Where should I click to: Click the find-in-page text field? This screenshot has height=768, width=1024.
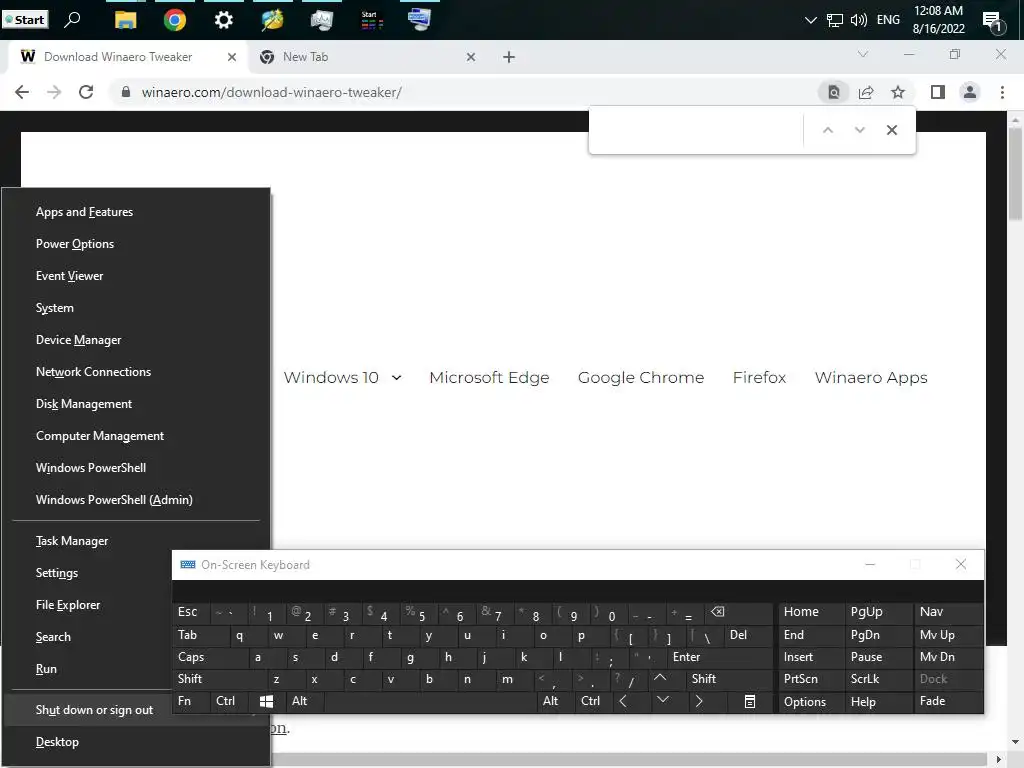[697, 130]
